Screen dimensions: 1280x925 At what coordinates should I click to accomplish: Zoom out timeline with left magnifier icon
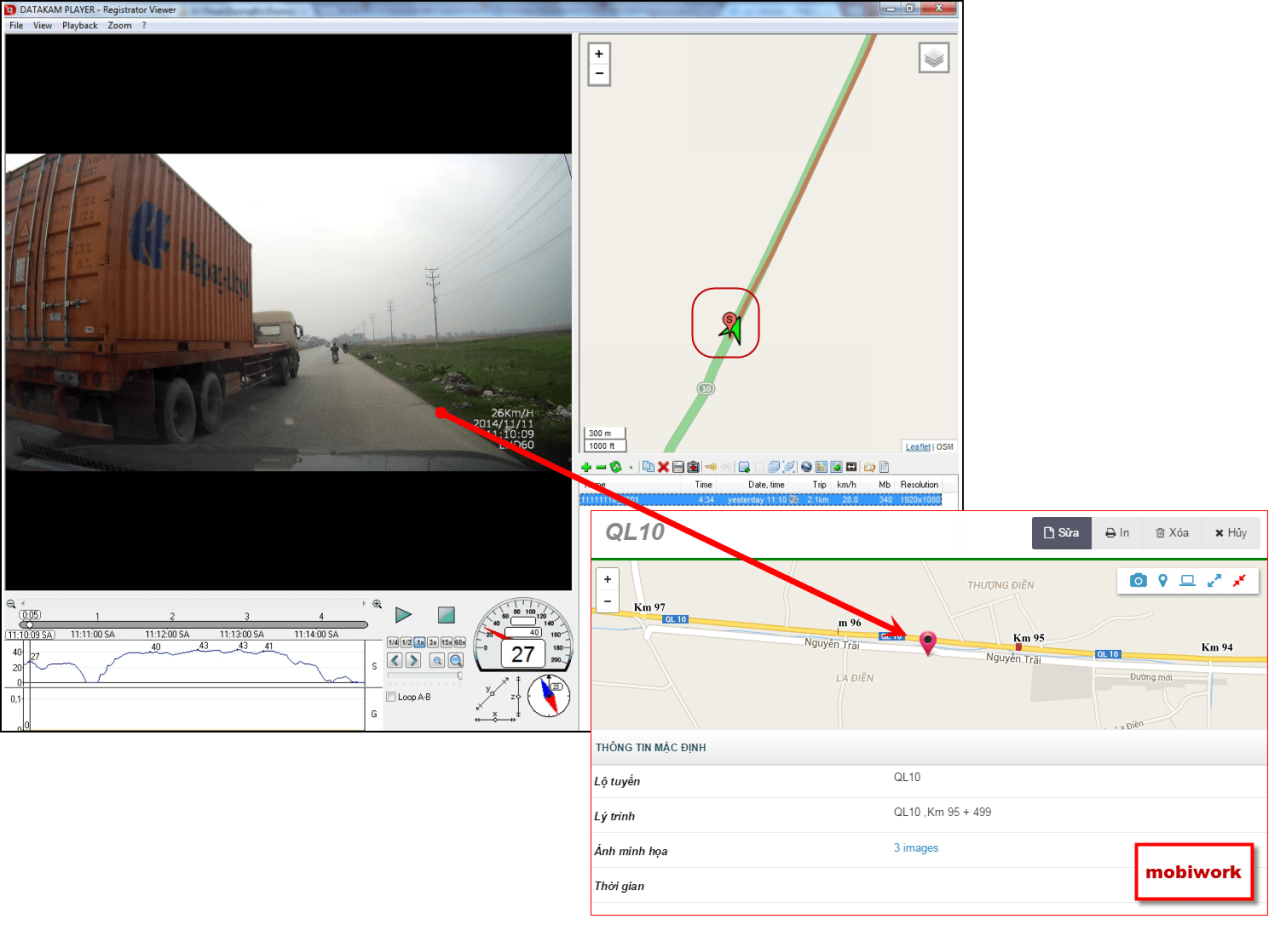(11, 604)
